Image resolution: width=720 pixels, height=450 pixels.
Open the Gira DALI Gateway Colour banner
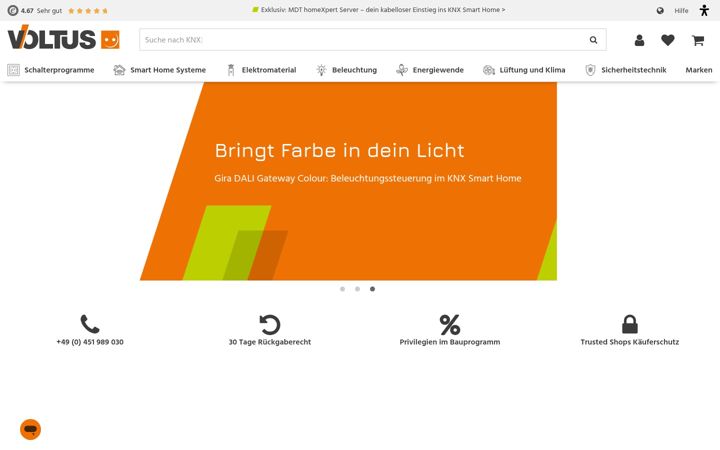349,181
